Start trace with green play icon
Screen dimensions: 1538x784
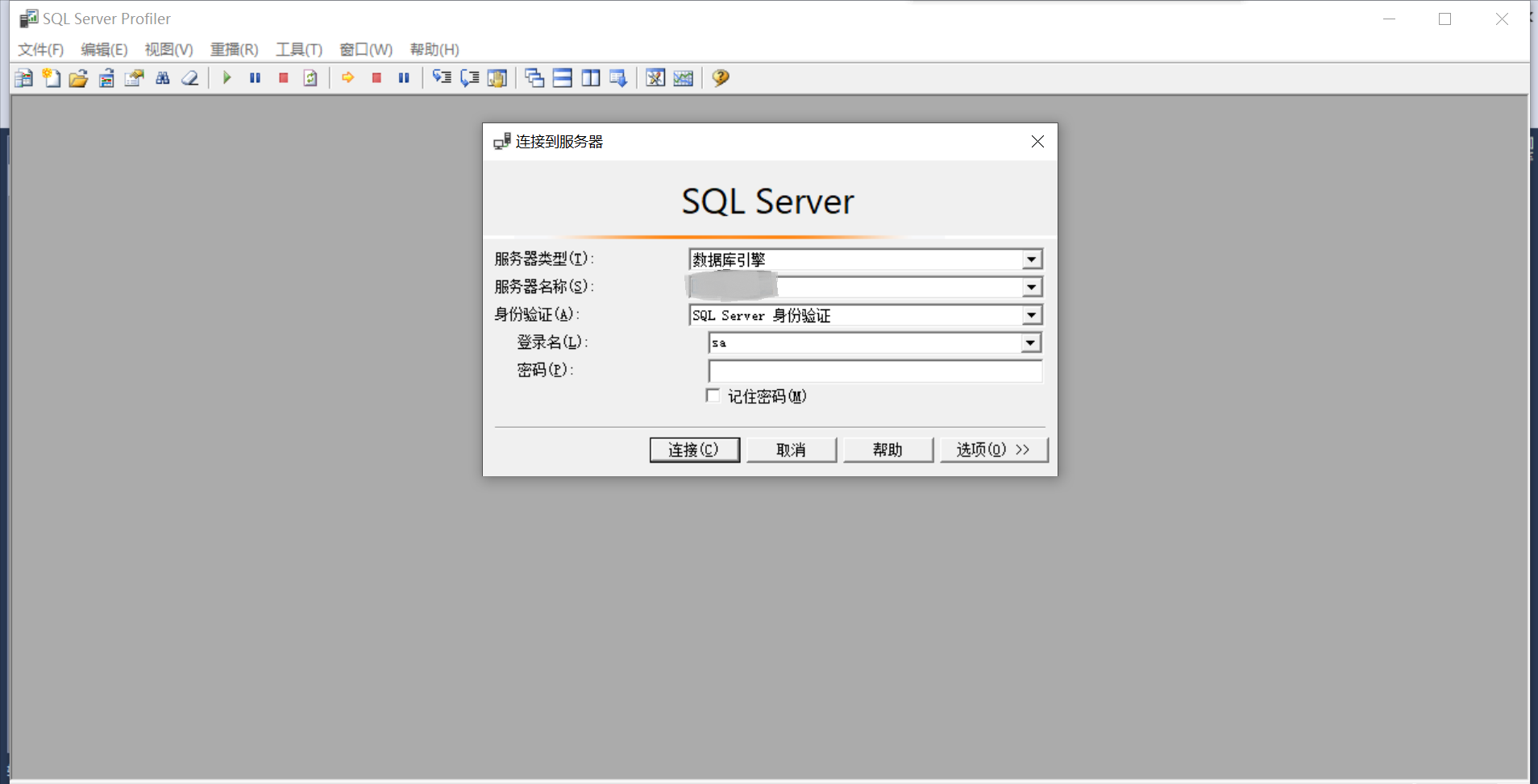coord(227,78)
